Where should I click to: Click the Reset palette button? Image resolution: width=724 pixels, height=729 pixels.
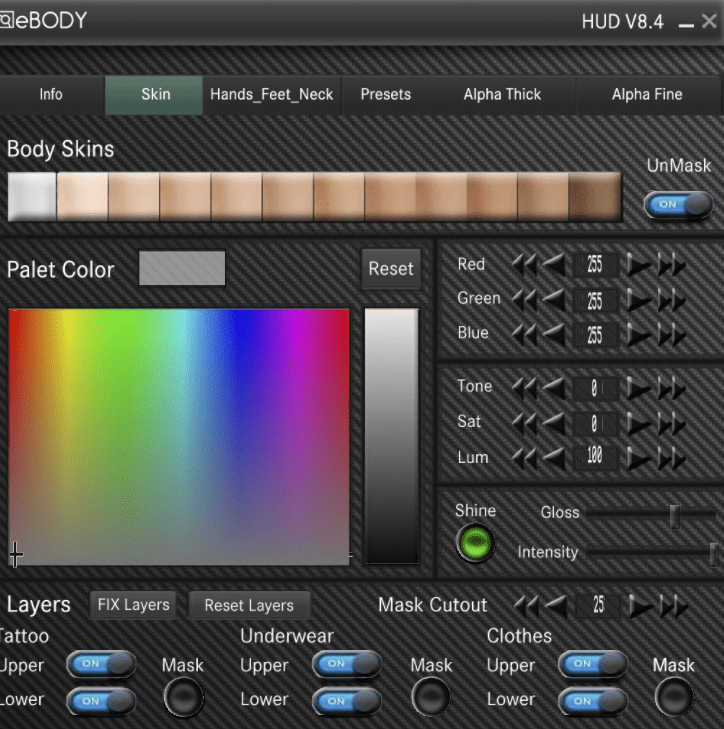[390, 269]
